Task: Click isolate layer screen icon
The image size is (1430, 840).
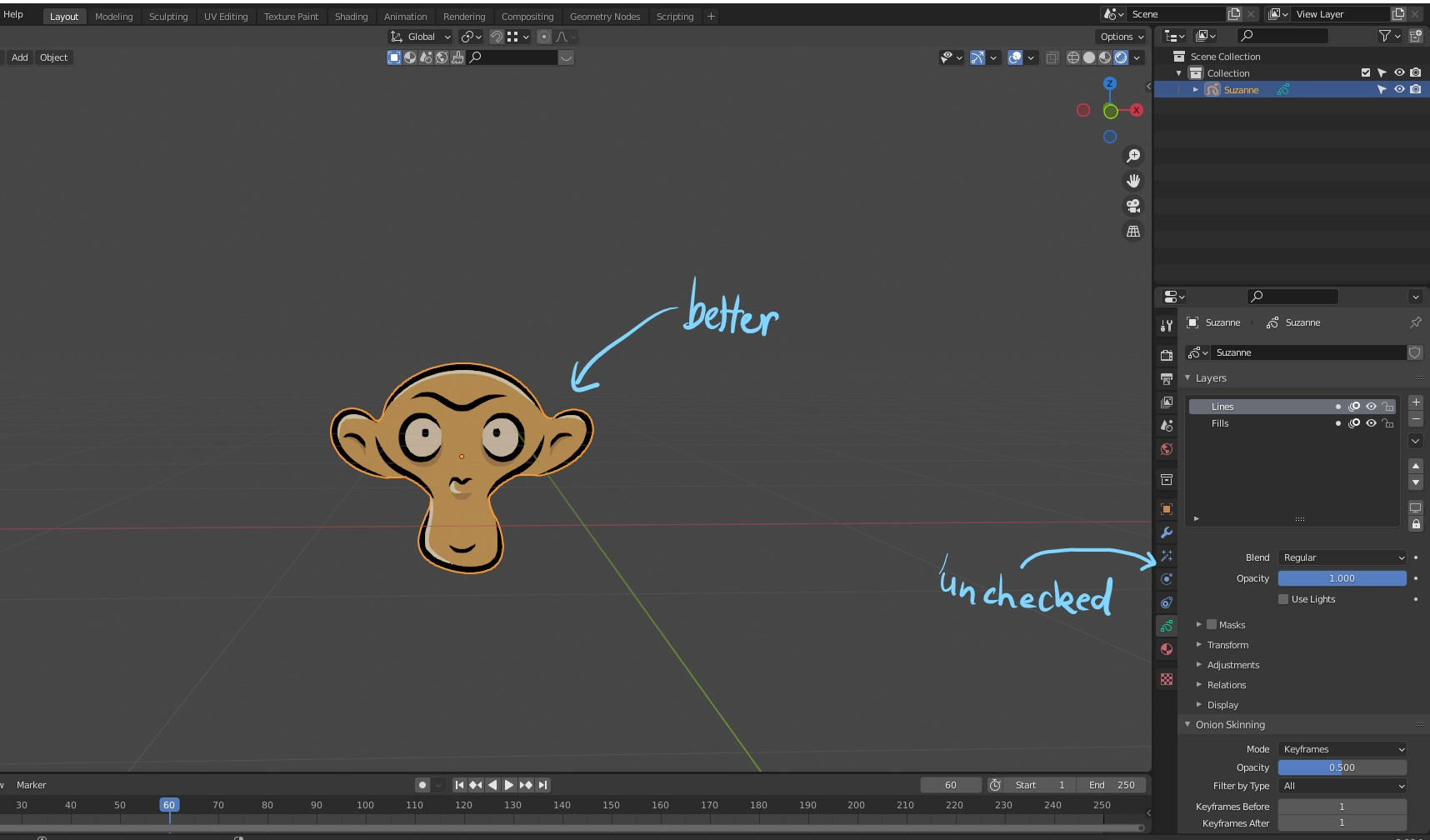Action: point(1416,507)
